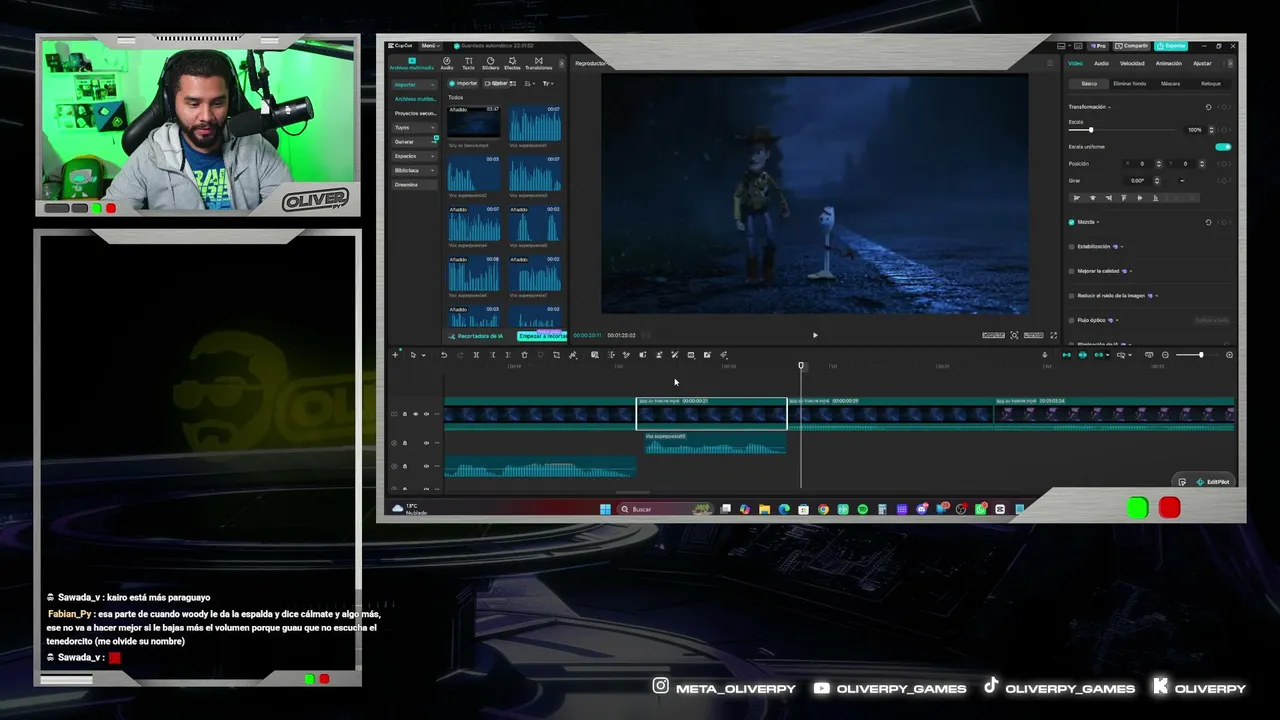The image size is (1280, 720).
Task: Click the undo arrow in timeline toolbar
Action: click(444, 355)
